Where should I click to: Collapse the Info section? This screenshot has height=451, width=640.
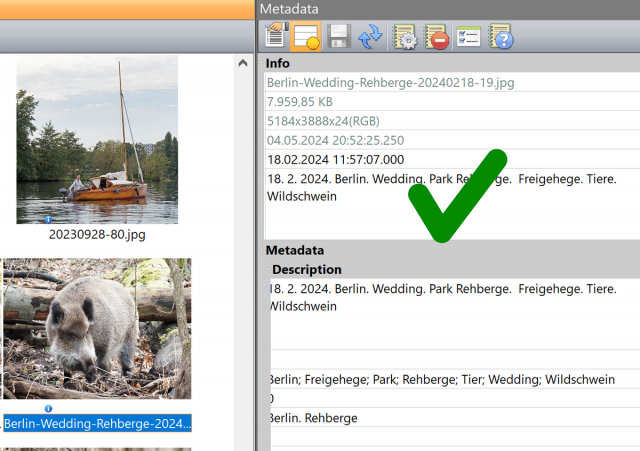tap(262, 63)
